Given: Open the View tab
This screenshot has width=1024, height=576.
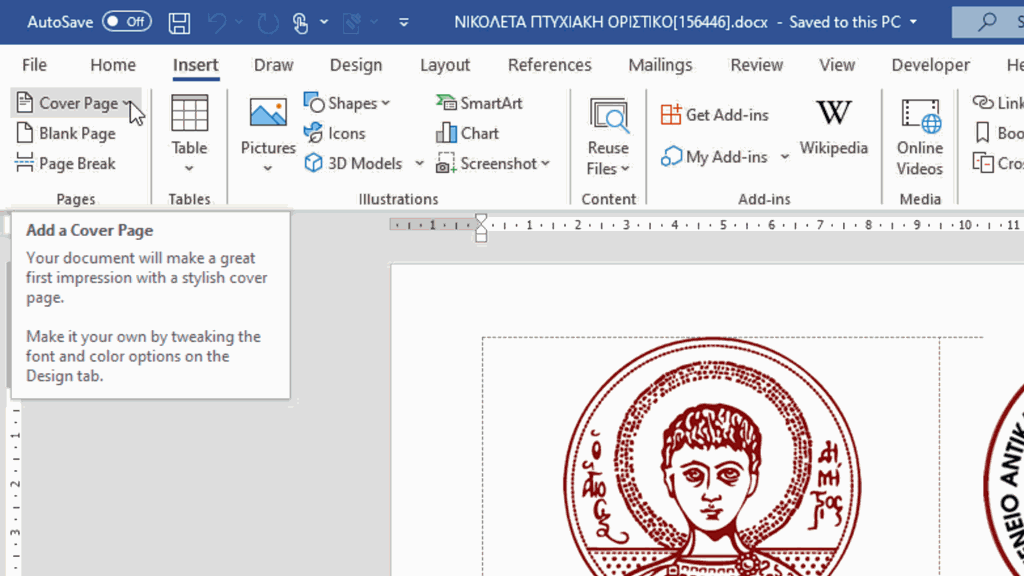Looking at the screenshot, I should coord(837,65).
